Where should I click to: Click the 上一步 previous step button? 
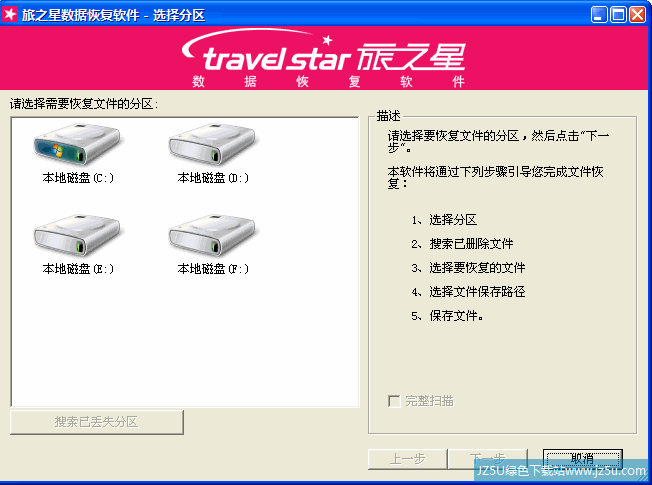(408, 459)
